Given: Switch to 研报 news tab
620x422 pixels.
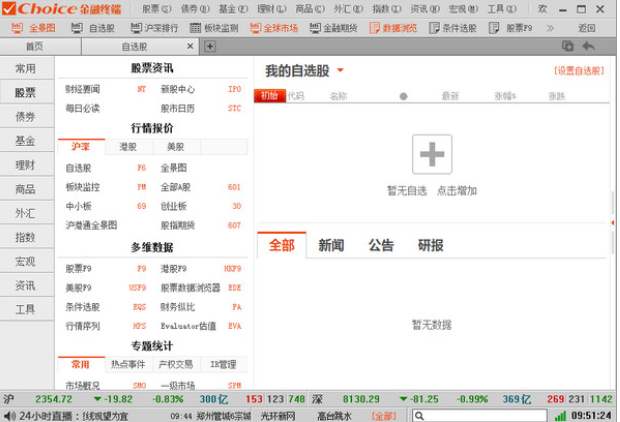Looking at the screenshot, I should click(431, 245).
